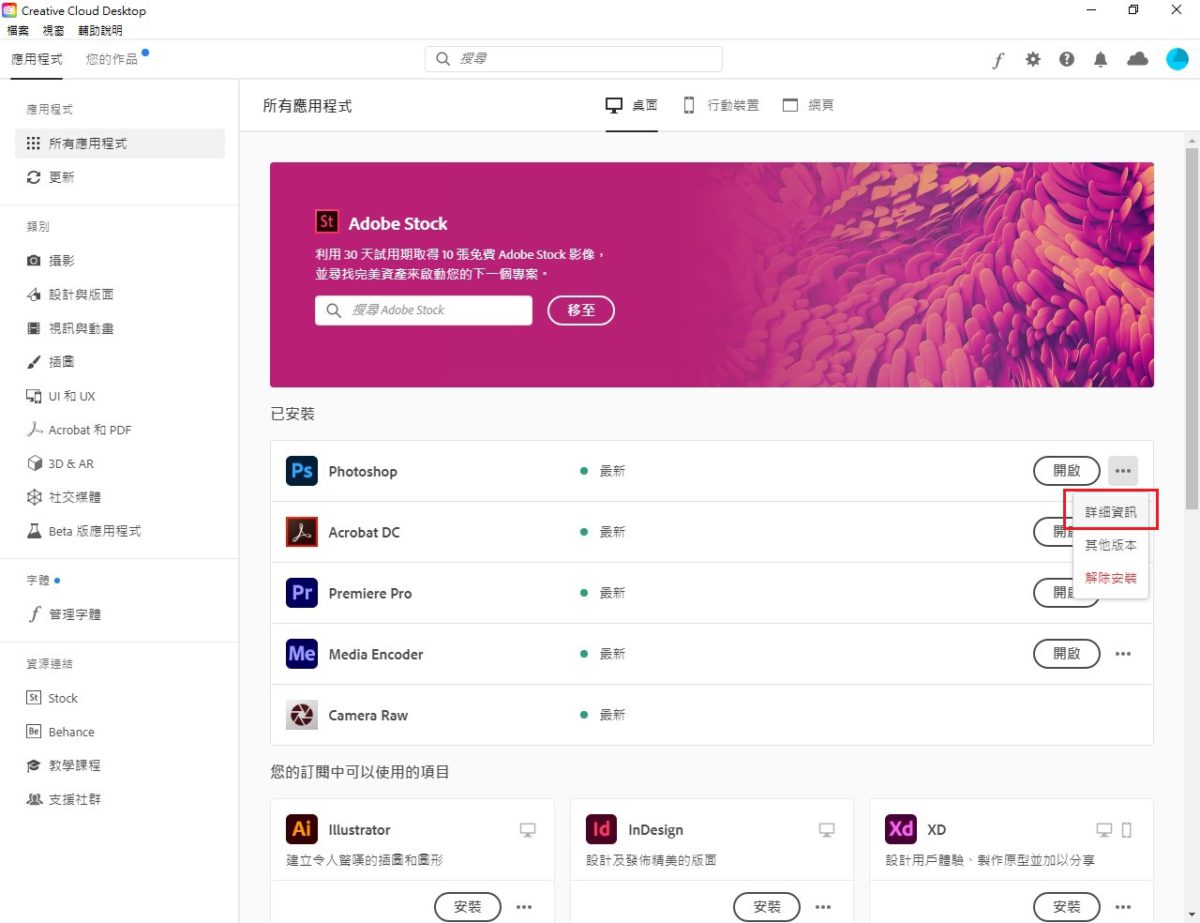Open 更新 in the left sidebar

tap(61, 177)
